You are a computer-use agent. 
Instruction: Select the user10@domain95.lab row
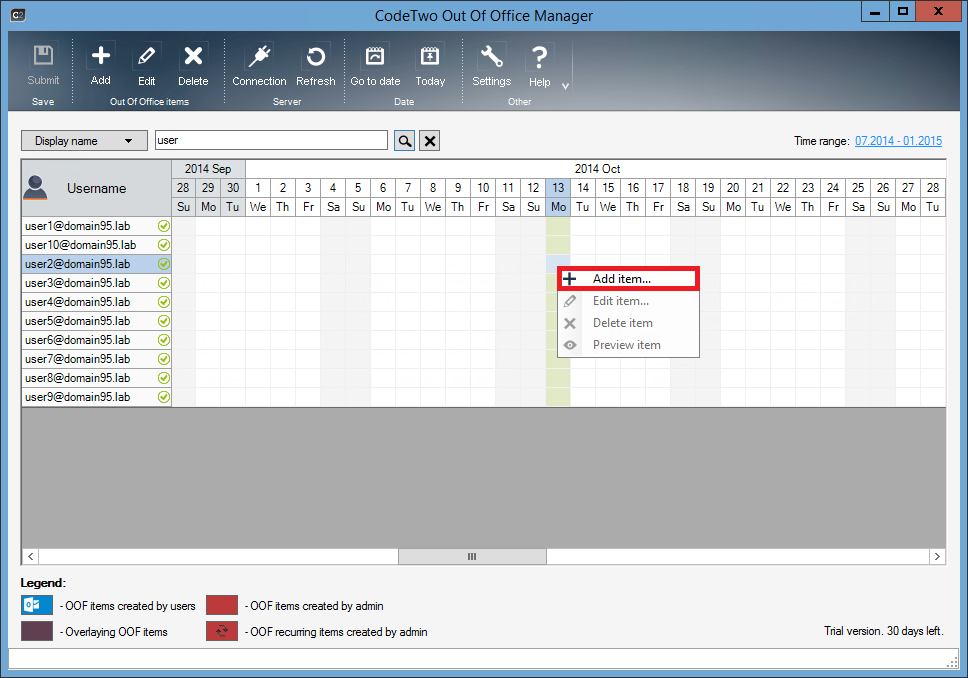tap(96, 245)
